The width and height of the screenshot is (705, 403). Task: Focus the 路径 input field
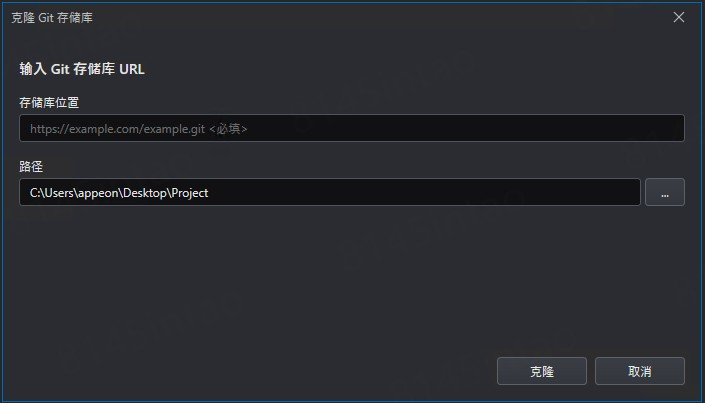coord(330,192)
